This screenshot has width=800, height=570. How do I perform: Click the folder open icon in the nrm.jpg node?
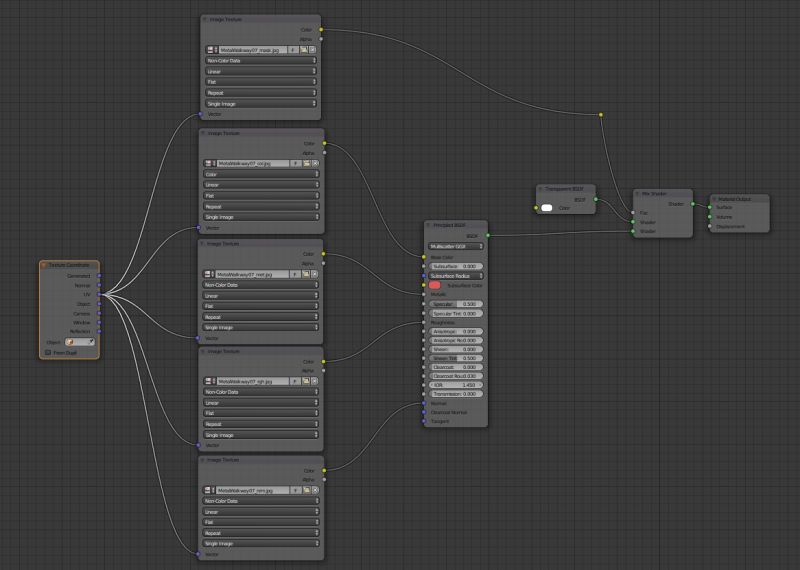307,490
